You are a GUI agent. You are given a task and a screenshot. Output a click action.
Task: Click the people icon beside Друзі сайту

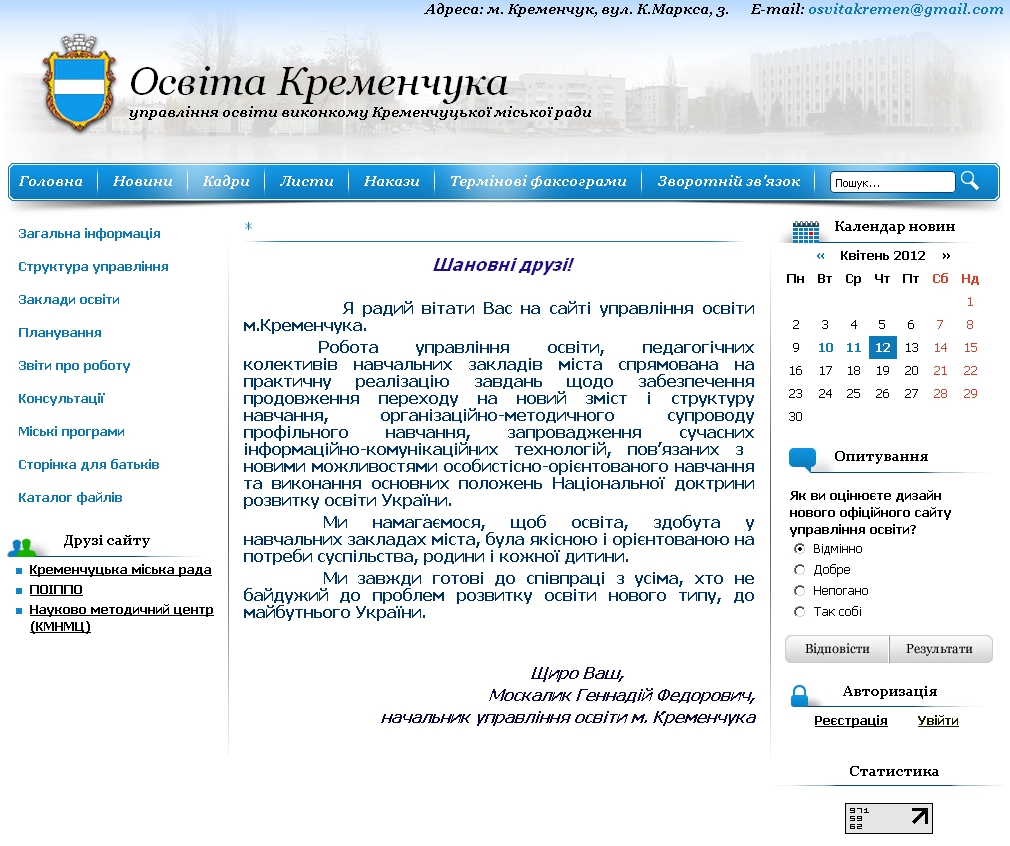click(x=22, y=546)
